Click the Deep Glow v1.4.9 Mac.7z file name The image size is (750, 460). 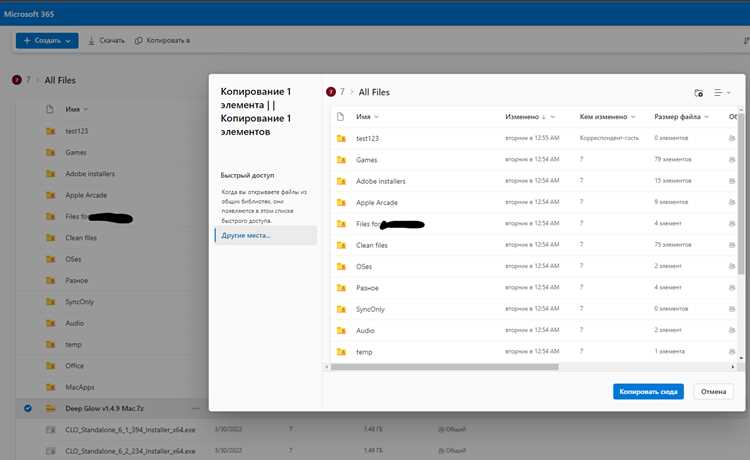(x=104, y=408)
